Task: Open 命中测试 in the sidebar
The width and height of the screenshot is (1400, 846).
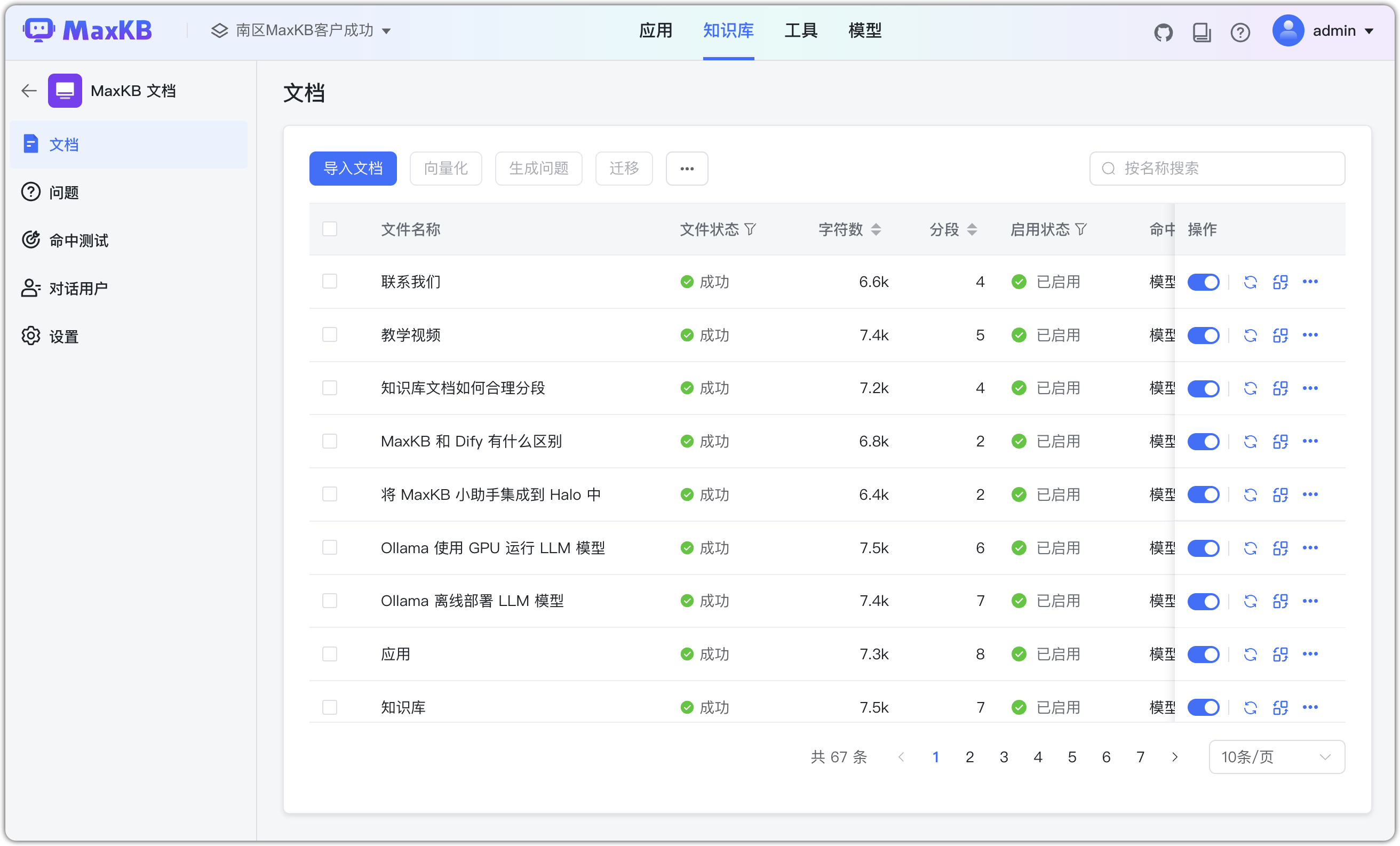Action: (129, 241)
